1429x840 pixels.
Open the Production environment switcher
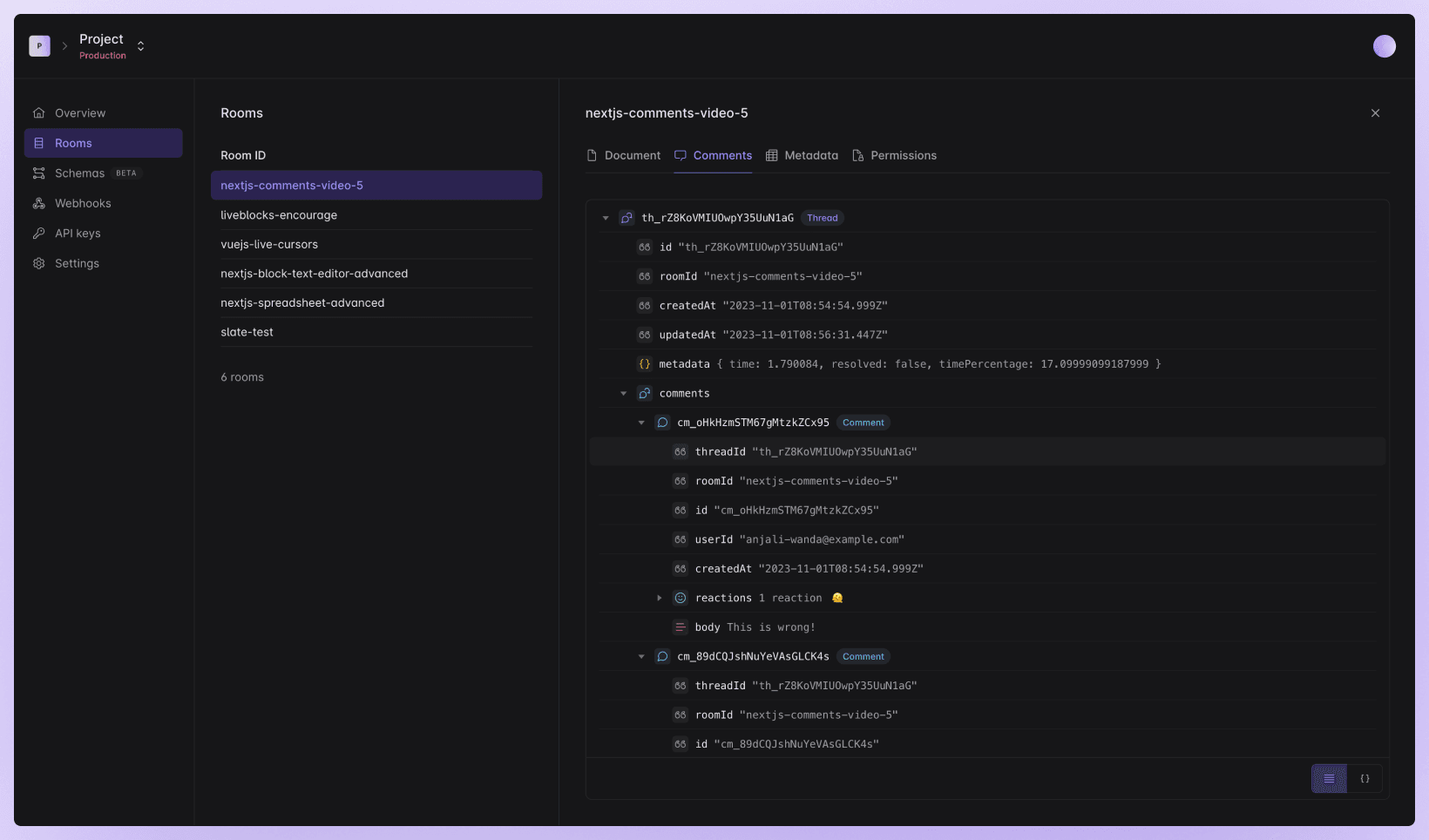139,45
